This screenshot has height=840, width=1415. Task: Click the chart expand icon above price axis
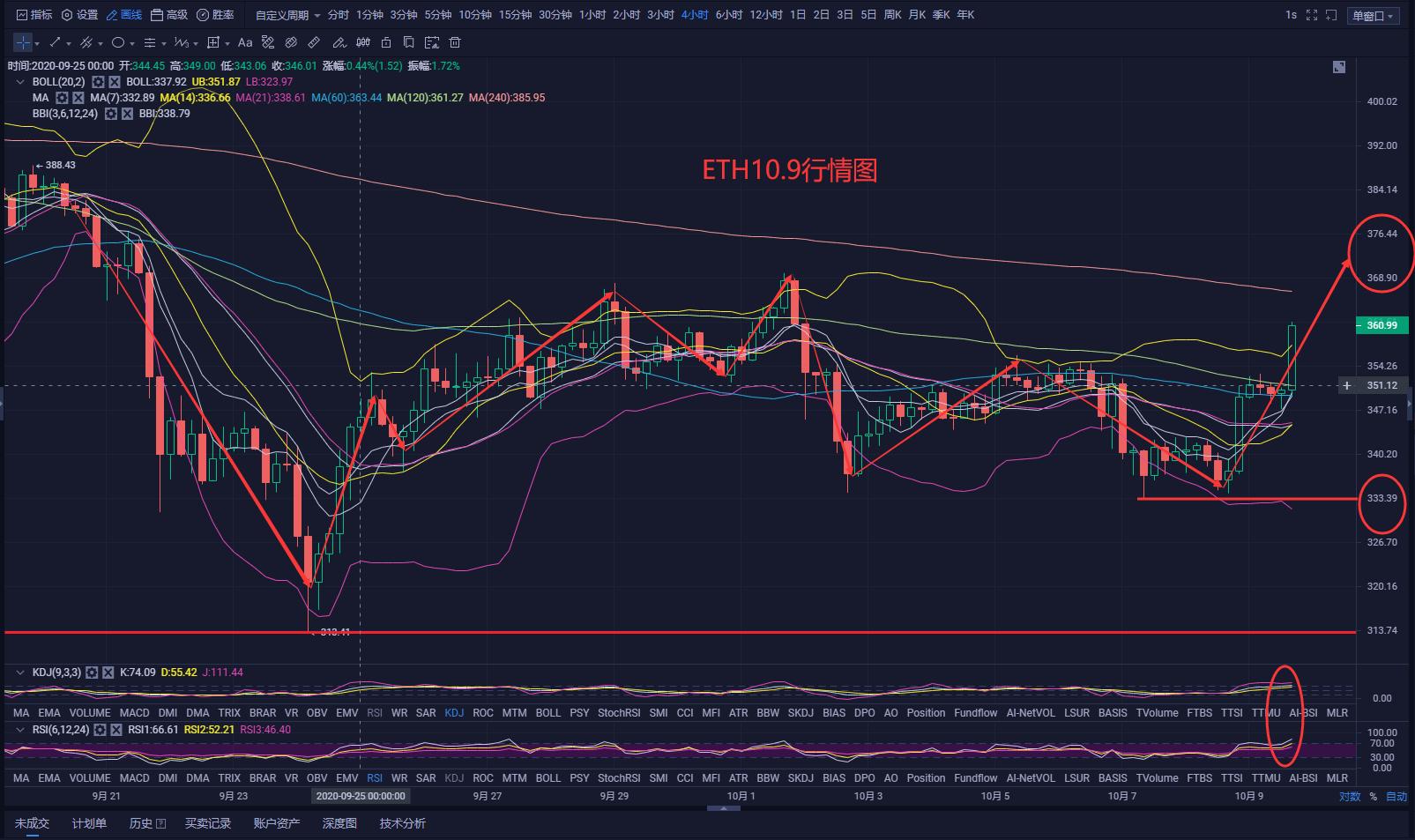(1339, 67)
